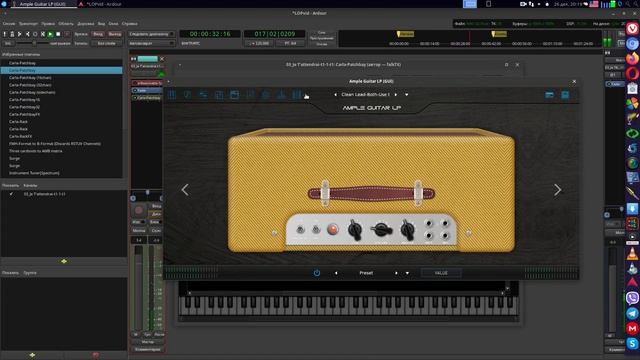Click the red processor box in the mixer strip
Screen dimensions: 640x360
click(x=147, y=83)
